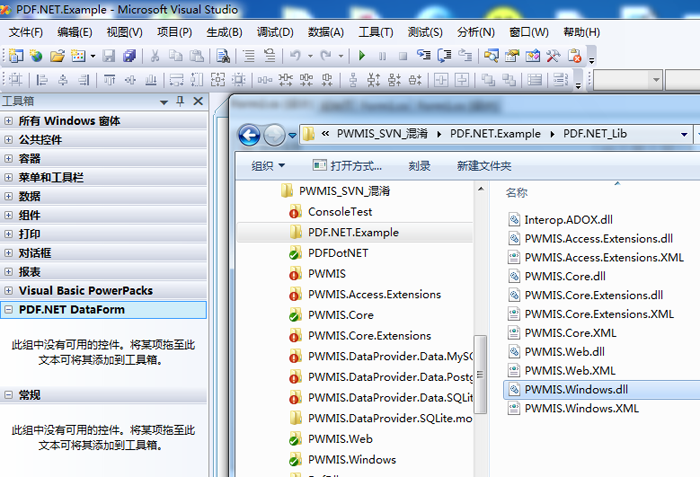Open the 工具(T) menu
Screen dimensions: 700x477
(x=375, y=32)
